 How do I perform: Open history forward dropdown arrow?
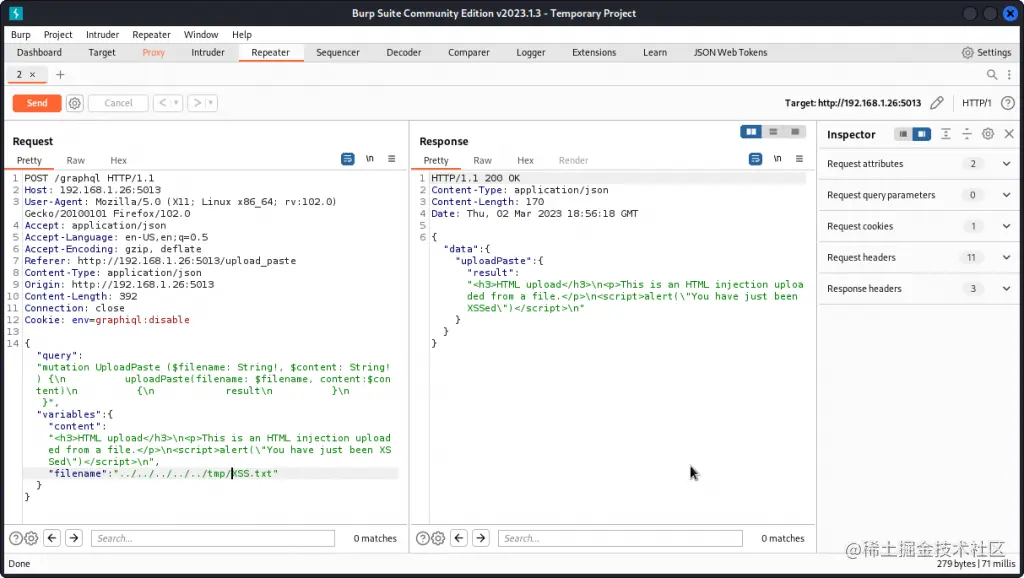tap(211, 103)
